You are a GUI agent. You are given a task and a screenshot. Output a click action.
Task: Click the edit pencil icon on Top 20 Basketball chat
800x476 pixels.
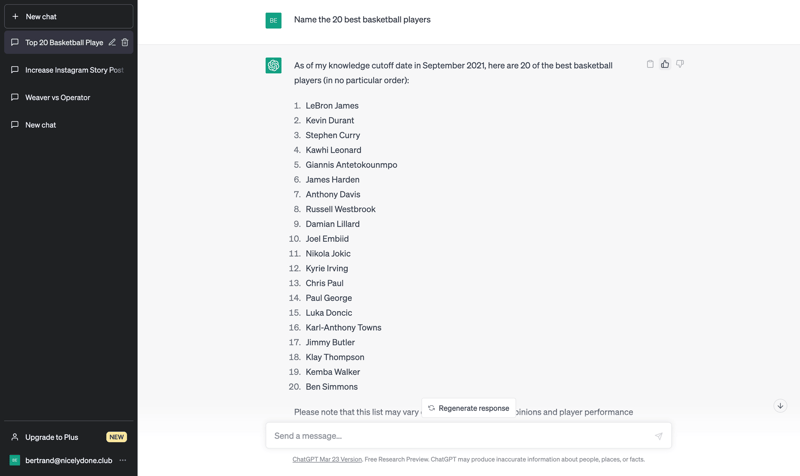click(112, 43)
